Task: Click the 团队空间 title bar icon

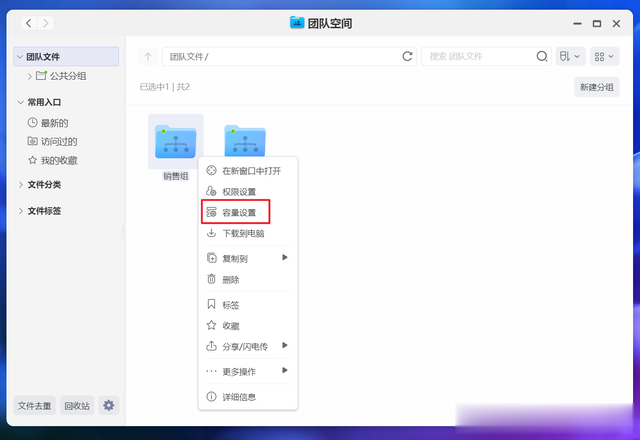Action: 297,22
